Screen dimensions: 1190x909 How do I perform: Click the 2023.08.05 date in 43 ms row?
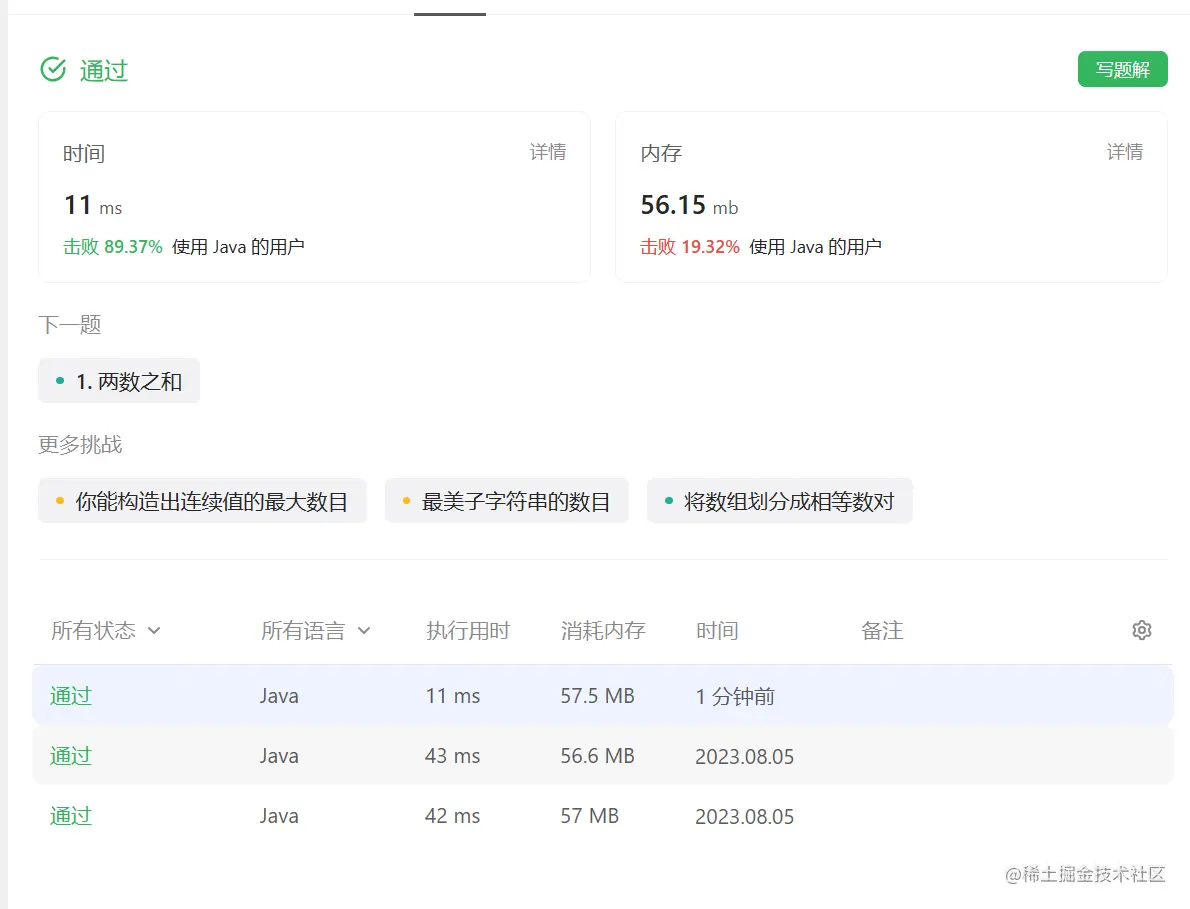tap(745, 756)
